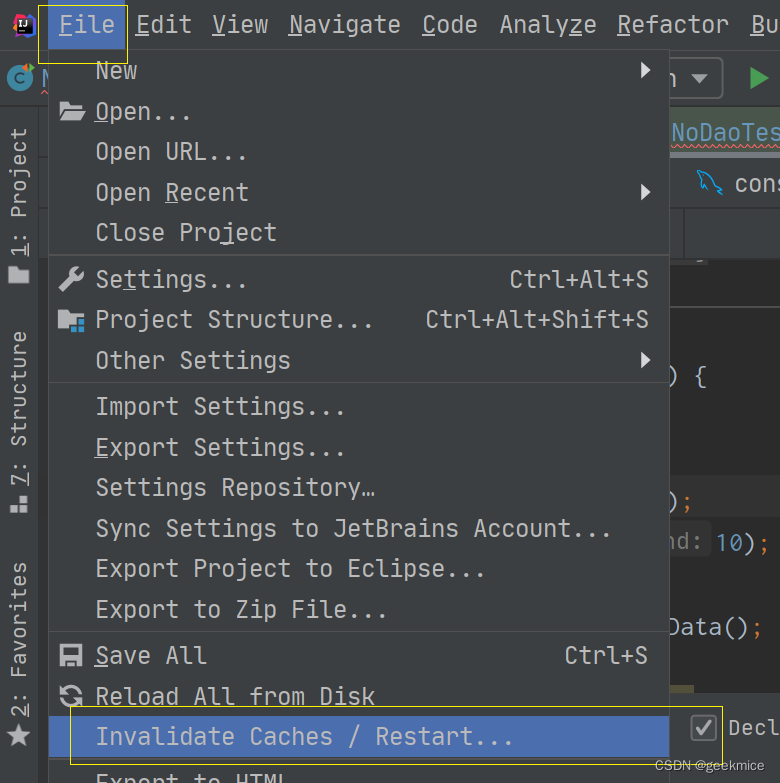Select Sync Settings to JetBrains Account...
Image resolution: width=780 pixels, height=783 pixels.
click(359, 528)
